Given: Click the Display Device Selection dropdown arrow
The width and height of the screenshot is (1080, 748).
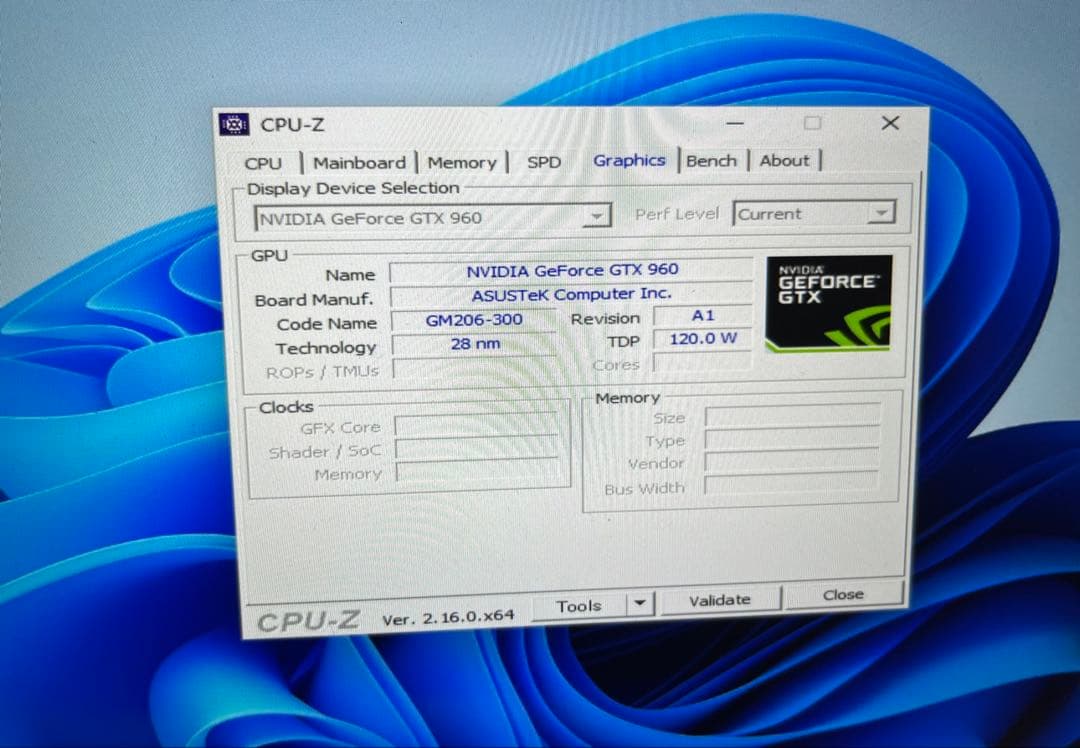Looking at the screenshot, I should pyautogui.click(x=597, y=214).
